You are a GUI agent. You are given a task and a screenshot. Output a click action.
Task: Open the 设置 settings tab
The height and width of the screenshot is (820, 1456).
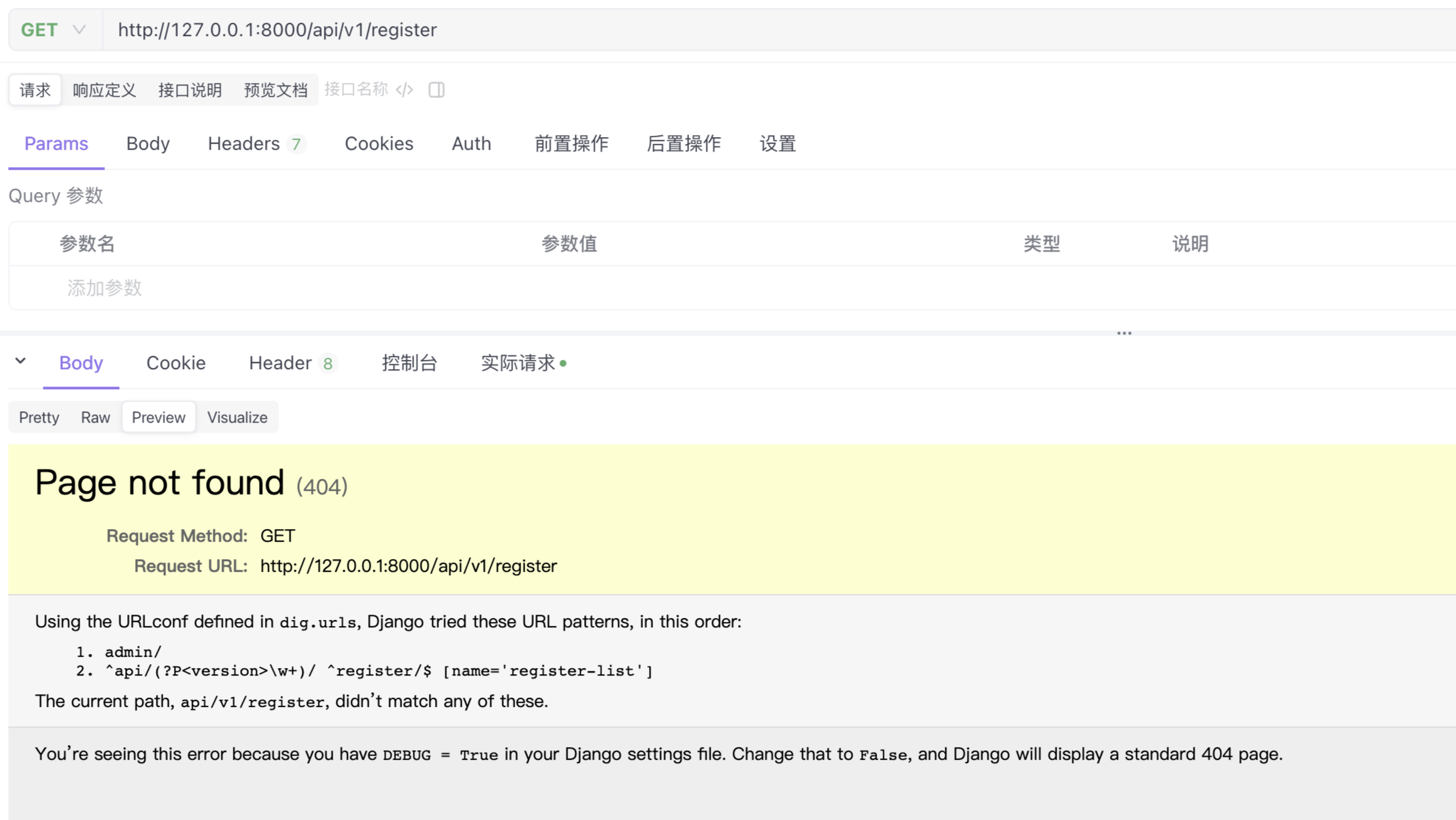[778, 144]
